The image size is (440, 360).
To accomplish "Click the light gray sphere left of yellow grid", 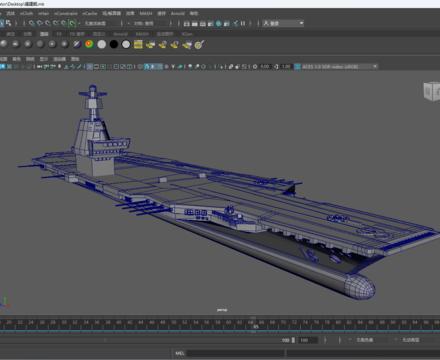I will (x=126, y=44).
